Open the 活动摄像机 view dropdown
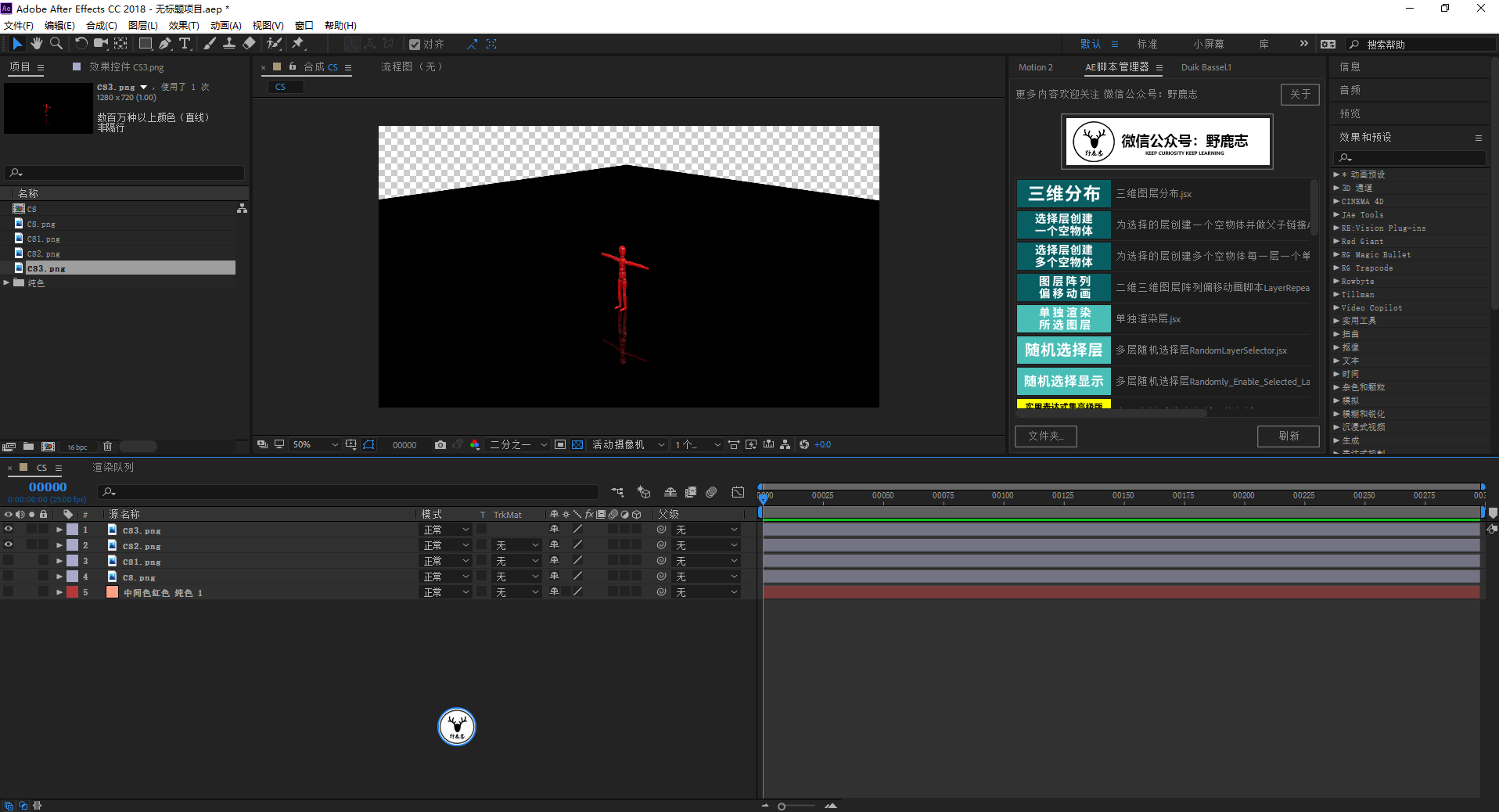 pyautogui.click(x=627, y=445)
